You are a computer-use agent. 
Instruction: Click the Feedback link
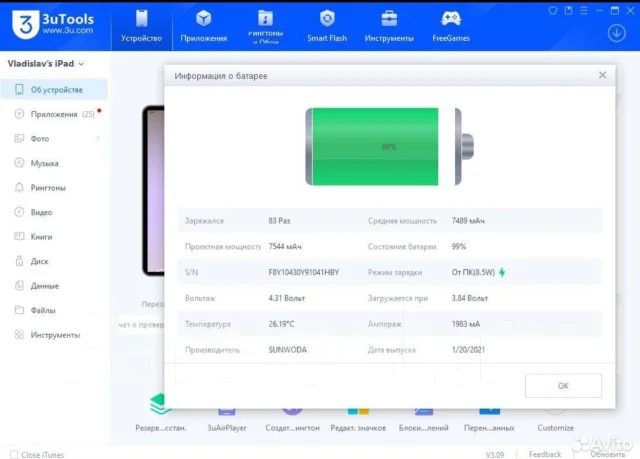pos(545,454)
